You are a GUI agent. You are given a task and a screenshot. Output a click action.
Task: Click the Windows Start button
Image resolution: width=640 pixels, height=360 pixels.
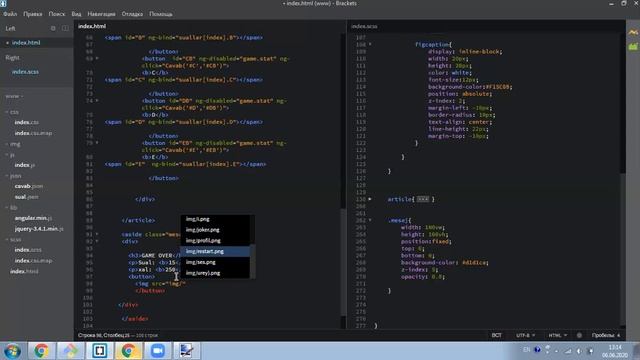(12, 351)
